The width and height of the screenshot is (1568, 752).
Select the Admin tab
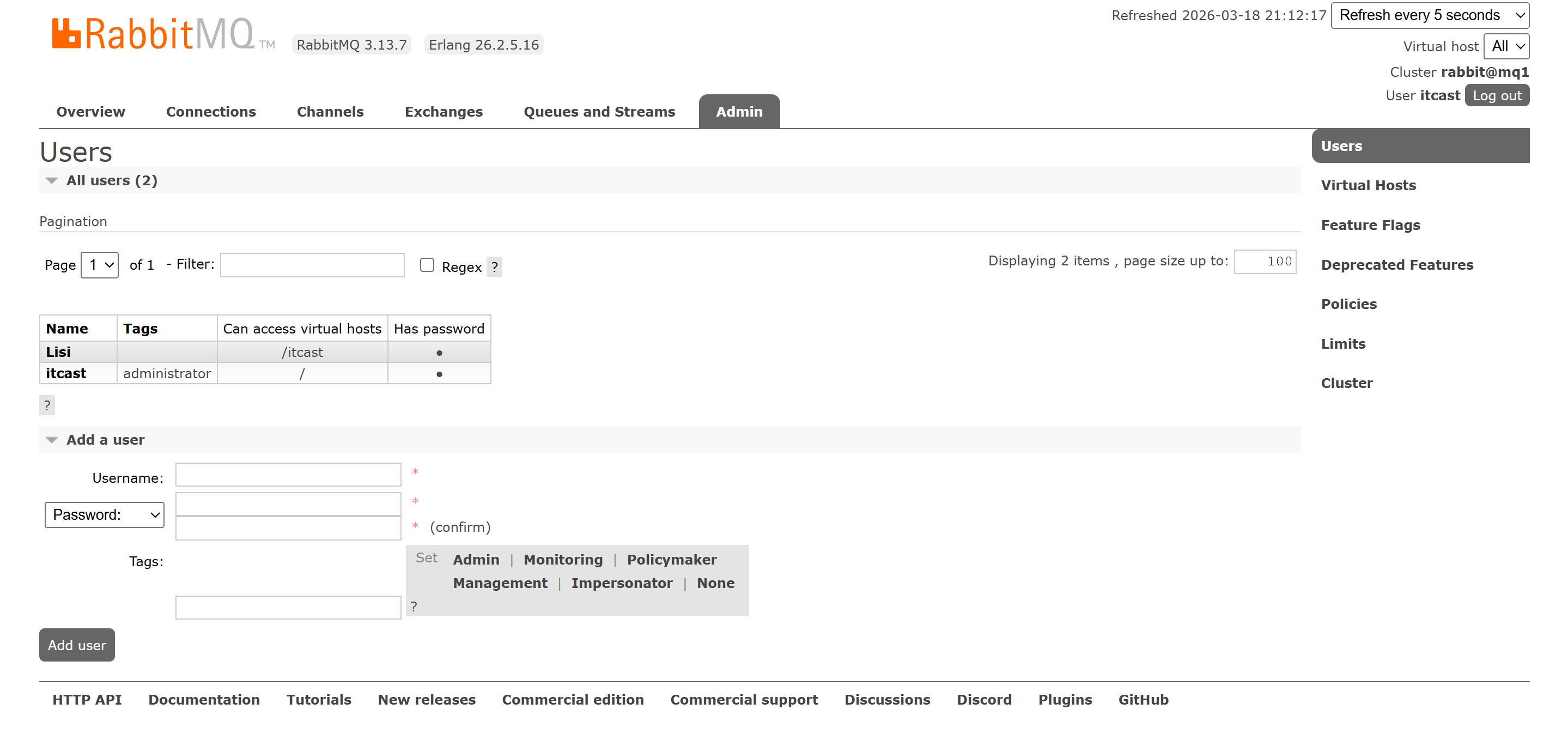click(739, 111)
